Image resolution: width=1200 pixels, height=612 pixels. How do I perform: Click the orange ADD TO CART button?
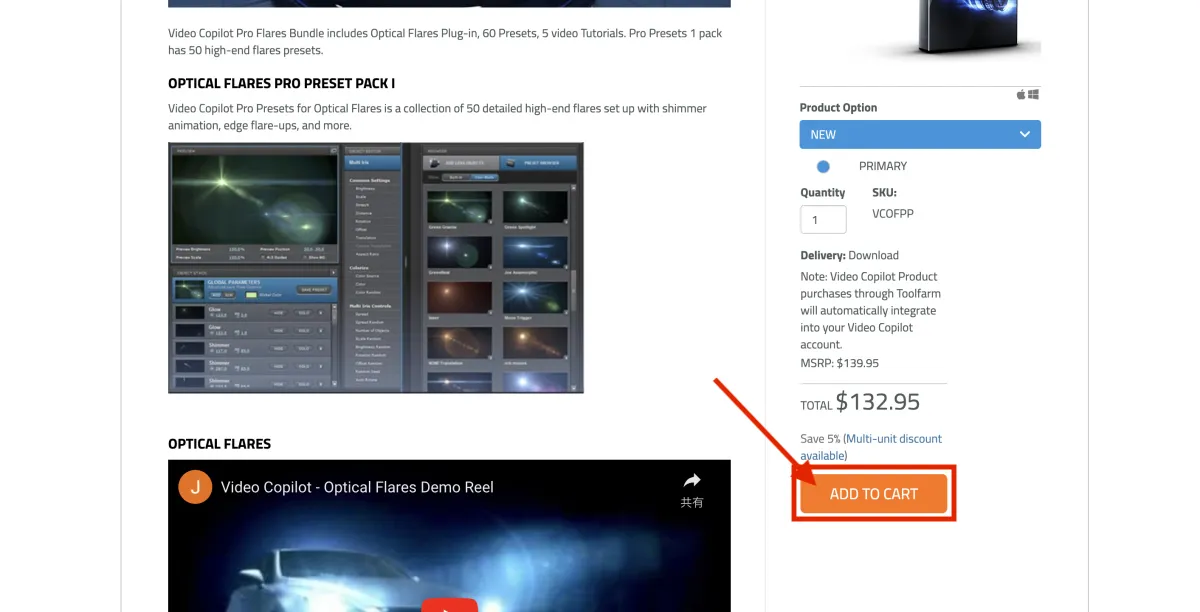click(x=873, y=494)
